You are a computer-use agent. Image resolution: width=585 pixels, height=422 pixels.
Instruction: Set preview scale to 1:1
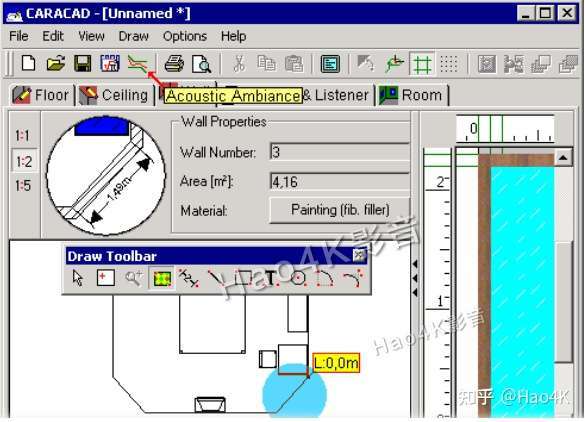click(23, 136)
